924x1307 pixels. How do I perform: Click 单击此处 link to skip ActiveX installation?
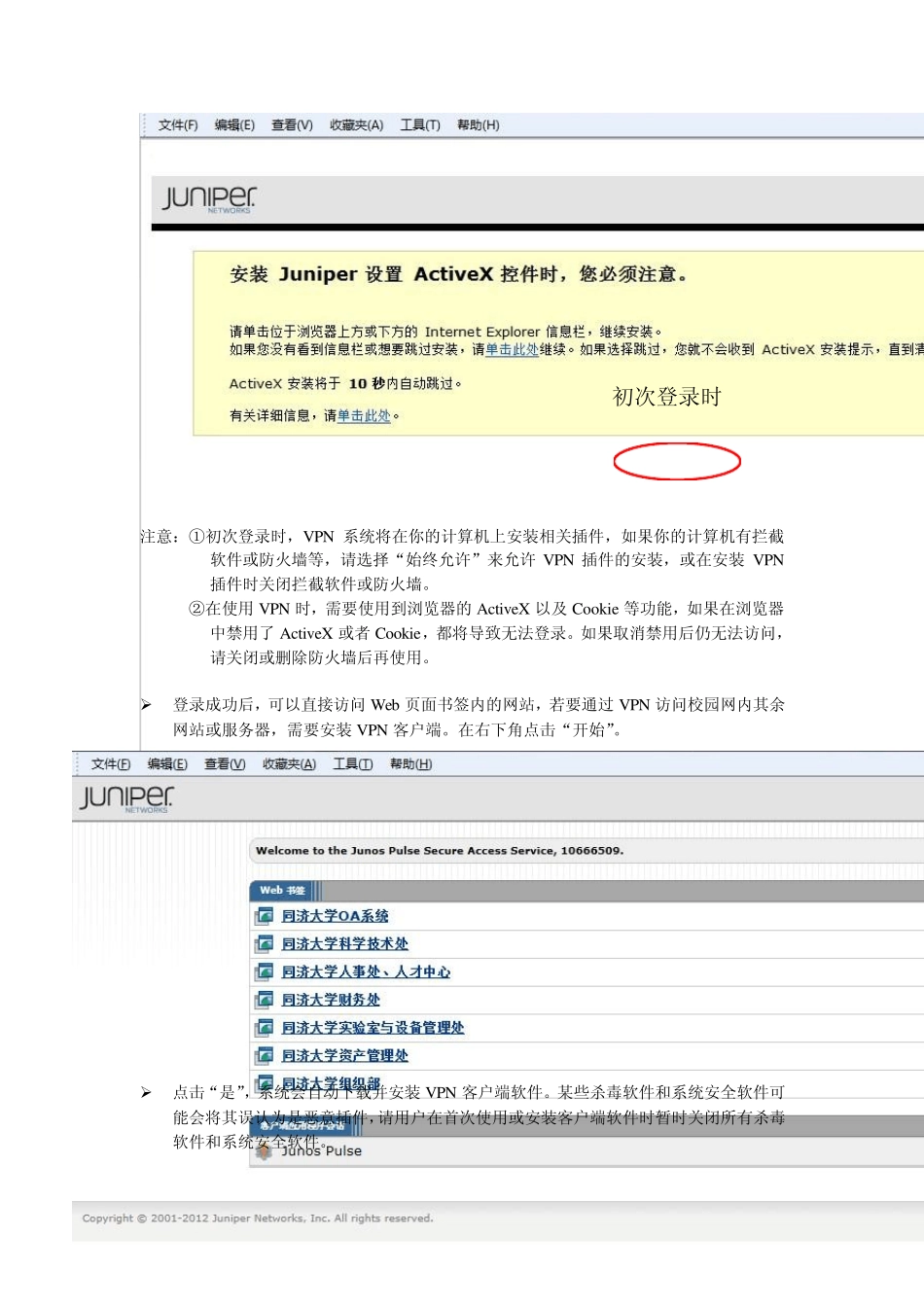coord(512,349)
